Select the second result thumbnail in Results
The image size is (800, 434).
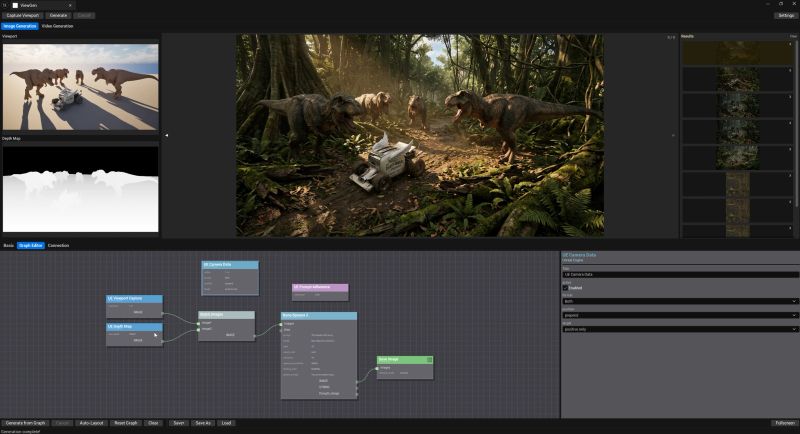pyautogui.click(x=737, y=79)
